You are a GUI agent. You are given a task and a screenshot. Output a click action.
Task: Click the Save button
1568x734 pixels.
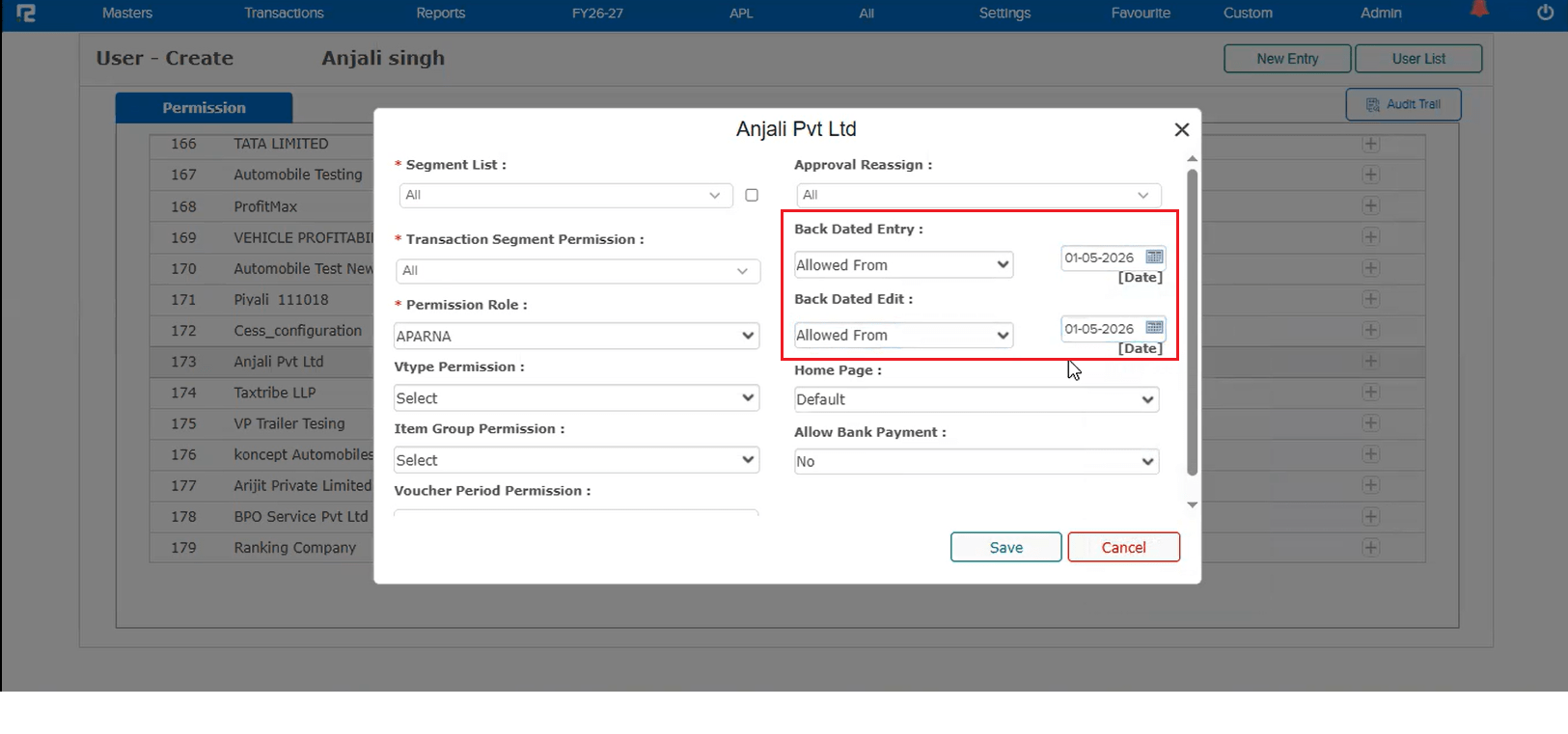[x=1006, y=547]
